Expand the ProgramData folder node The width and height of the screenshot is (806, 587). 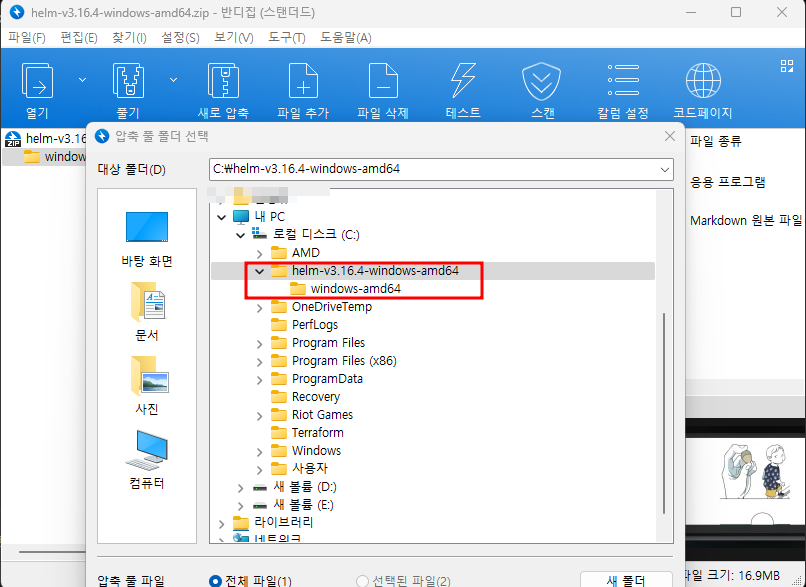(260, 380)
